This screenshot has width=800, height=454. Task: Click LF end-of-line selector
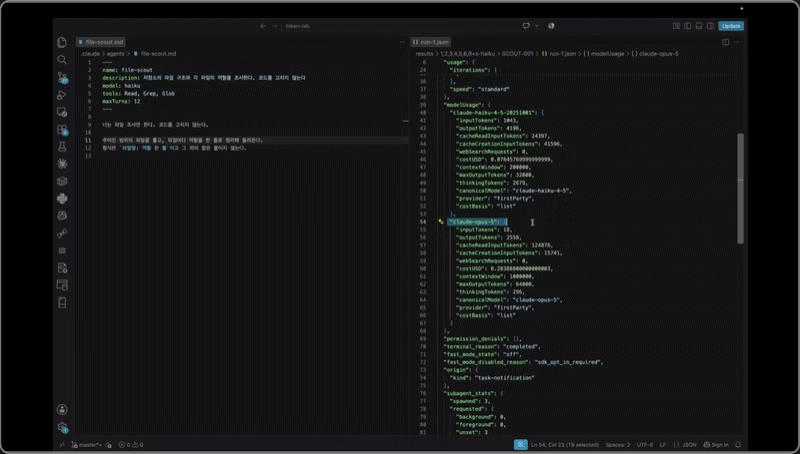pyautogui.click(x=663, y=445)
